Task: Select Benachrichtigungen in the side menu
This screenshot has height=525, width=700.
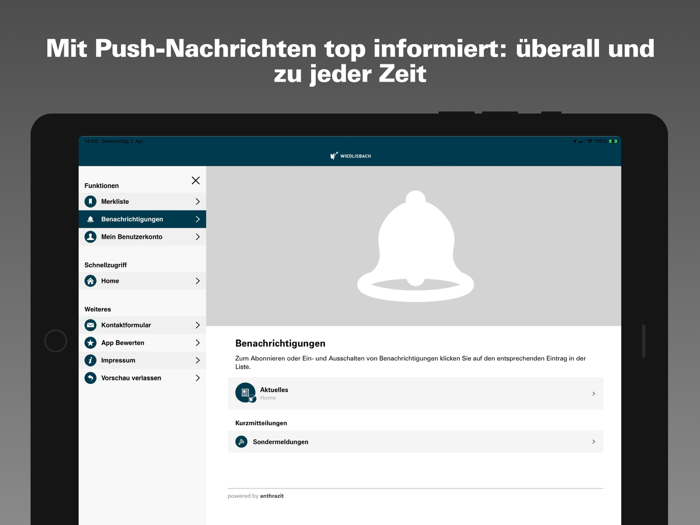Action: 142,219
